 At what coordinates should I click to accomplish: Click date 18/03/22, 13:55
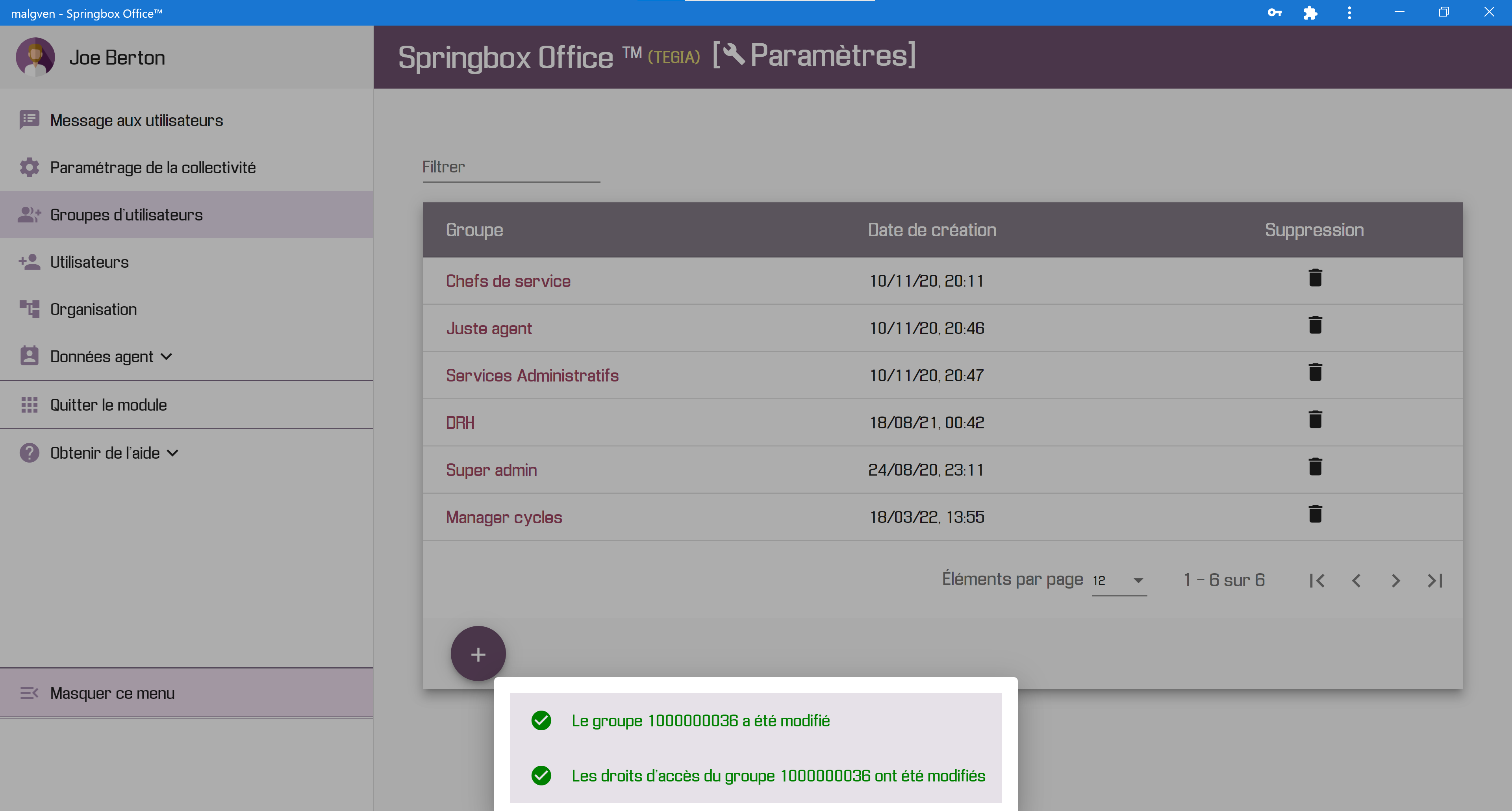926,517
